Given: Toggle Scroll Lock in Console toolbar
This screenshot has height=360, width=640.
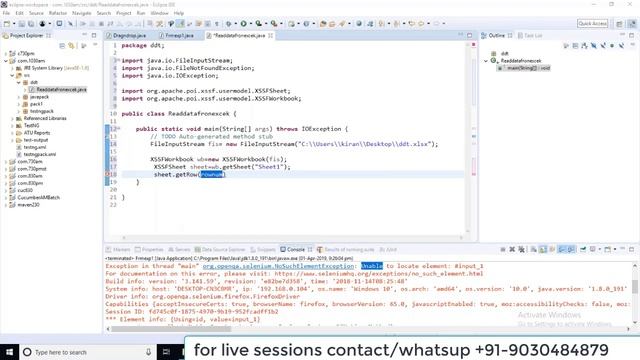Looking at the screenshot, I should 542,249.
